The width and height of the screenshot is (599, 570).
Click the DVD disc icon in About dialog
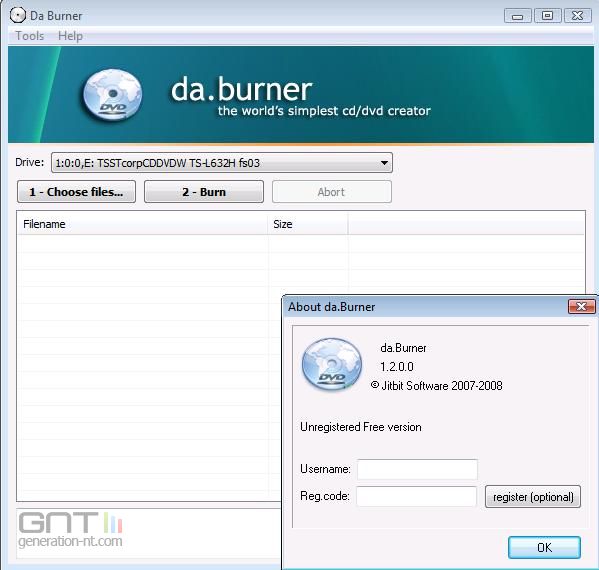pos(332,365)
